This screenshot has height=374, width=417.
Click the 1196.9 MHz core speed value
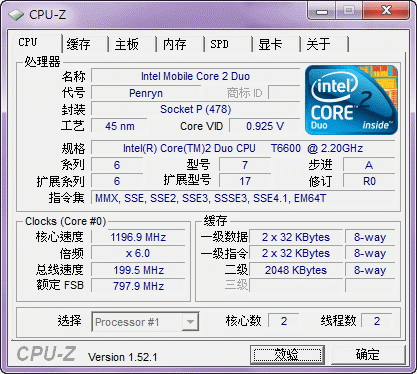(138, 237)
